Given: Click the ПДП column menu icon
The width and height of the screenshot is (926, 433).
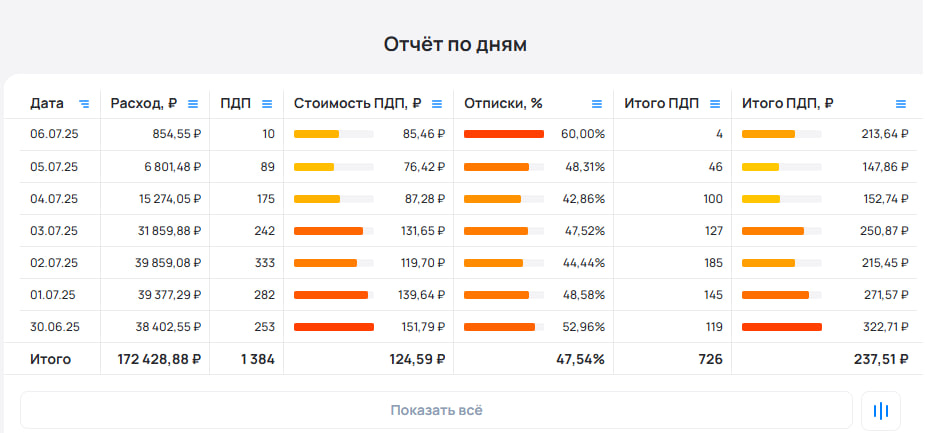Looking at the screenshot, I should 267,103.
